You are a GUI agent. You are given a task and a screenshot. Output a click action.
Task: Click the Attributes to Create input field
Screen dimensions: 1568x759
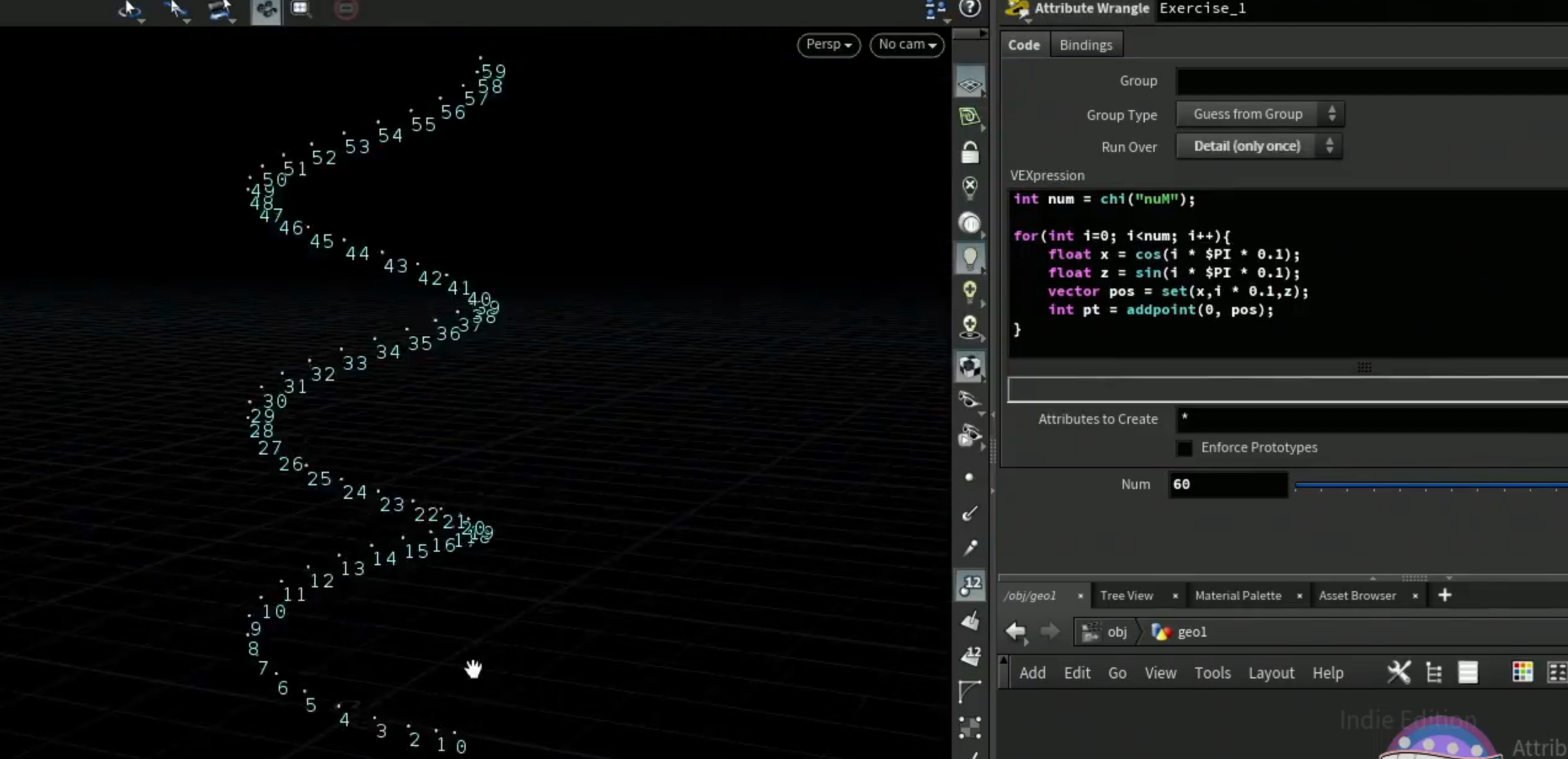pos(1372,419)
